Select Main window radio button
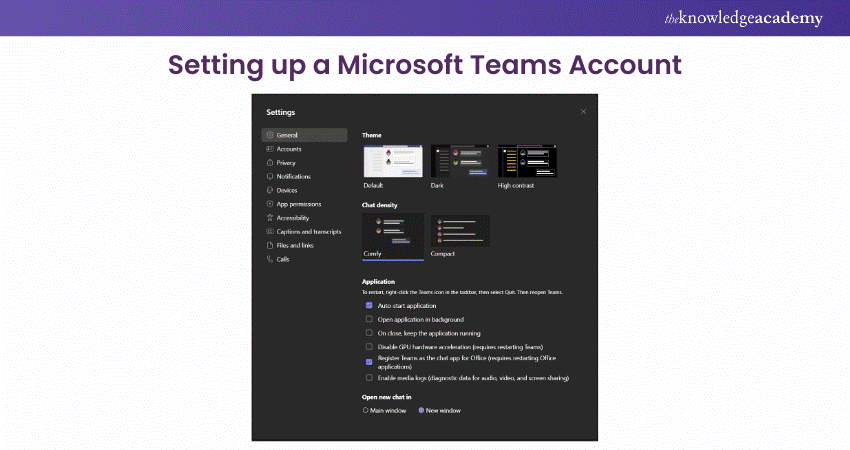850x450 pixels. [x=366, y=410]
